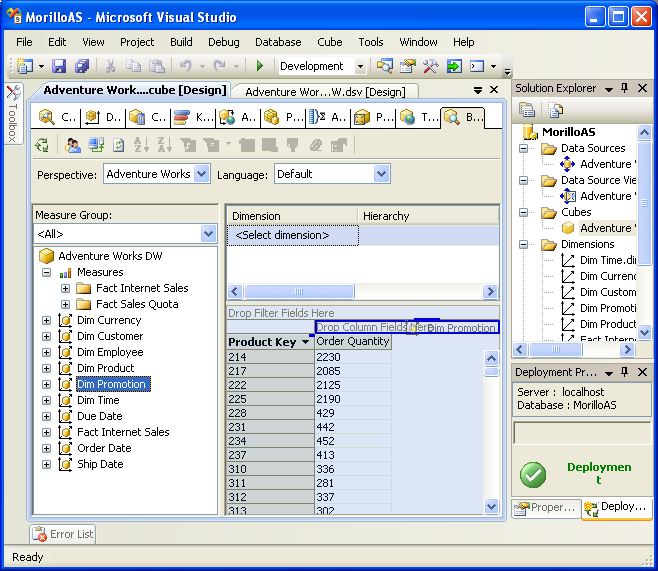Open the Toolbox side panel
The image size is (658, 571).
pos(13,114)
